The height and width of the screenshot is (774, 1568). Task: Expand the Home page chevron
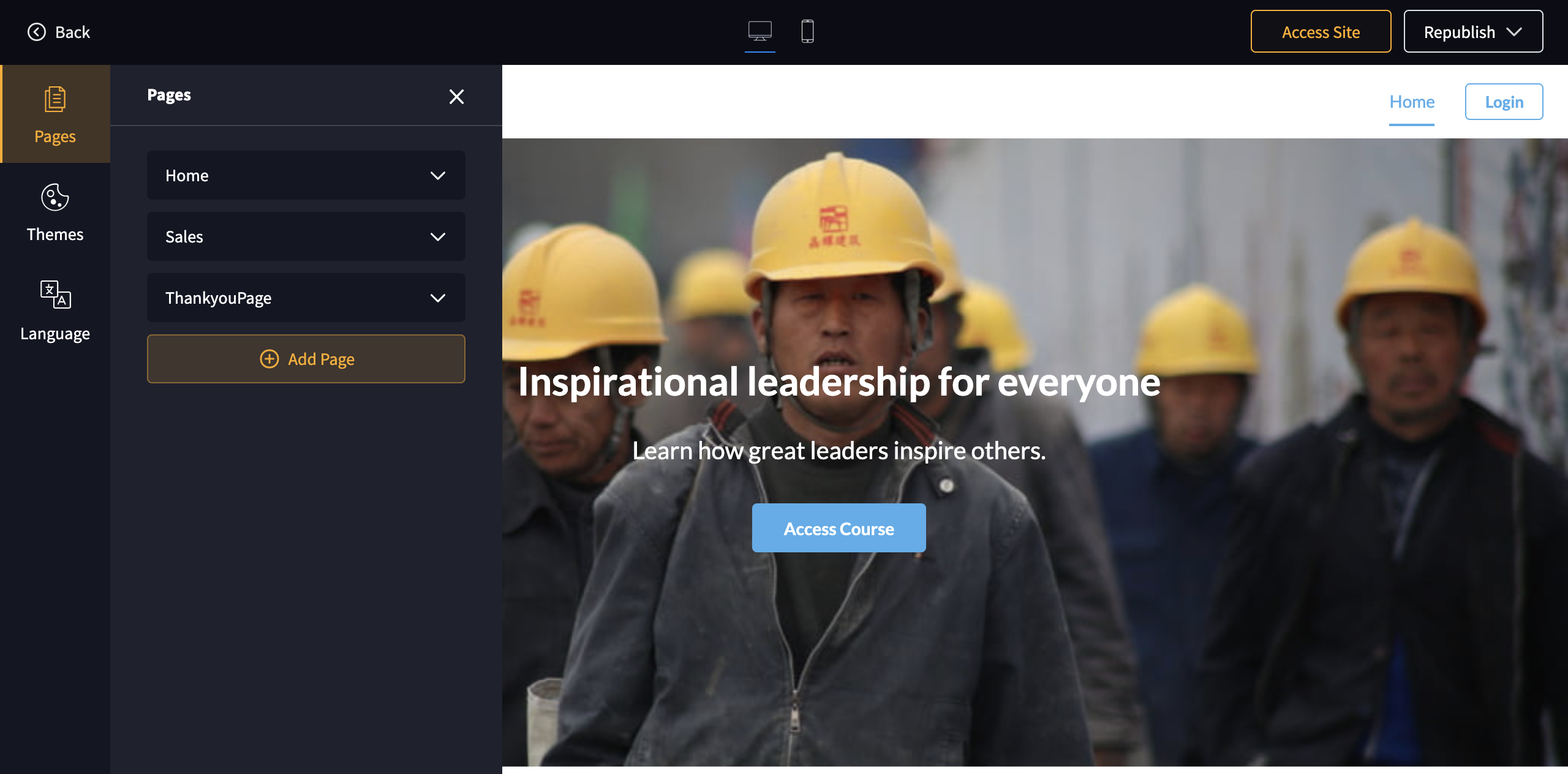pos(437,176)
